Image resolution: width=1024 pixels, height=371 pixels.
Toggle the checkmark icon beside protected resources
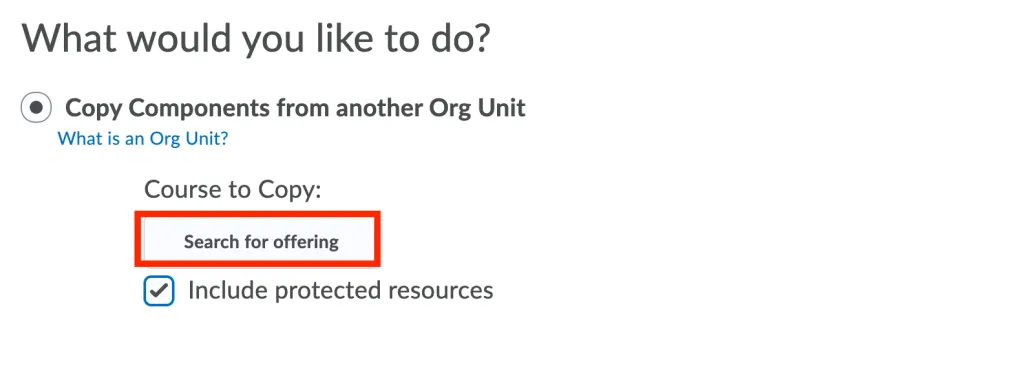159,291
